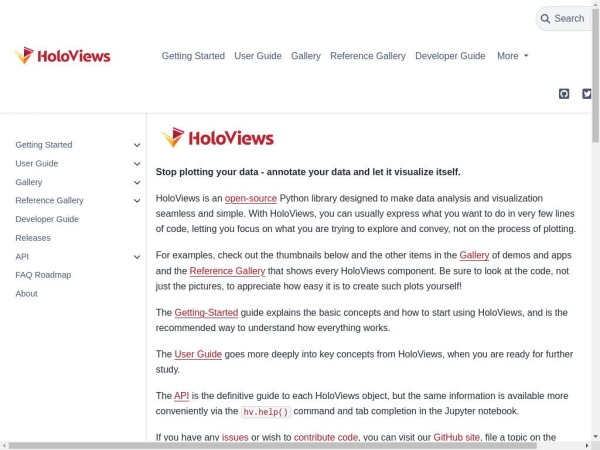
Task: Follow the User Guide link in the paragraph
Action: point(198,354)
